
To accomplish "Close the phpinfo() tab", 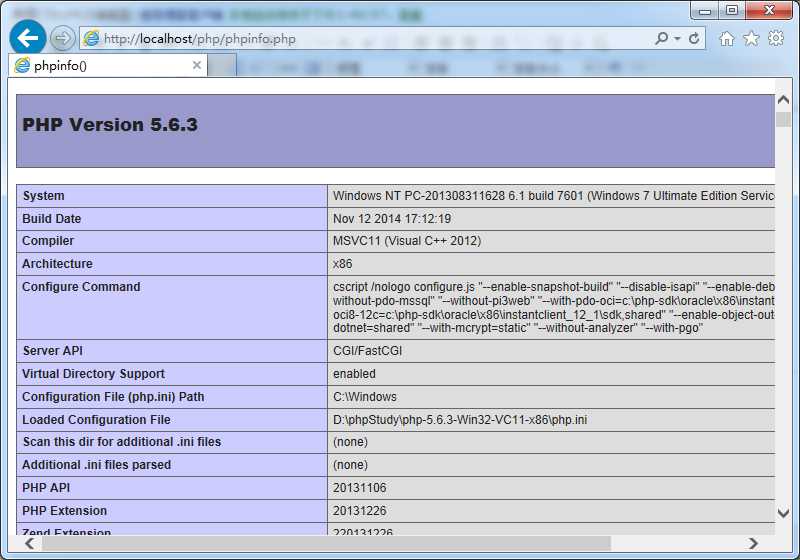I will click(196, 65).
